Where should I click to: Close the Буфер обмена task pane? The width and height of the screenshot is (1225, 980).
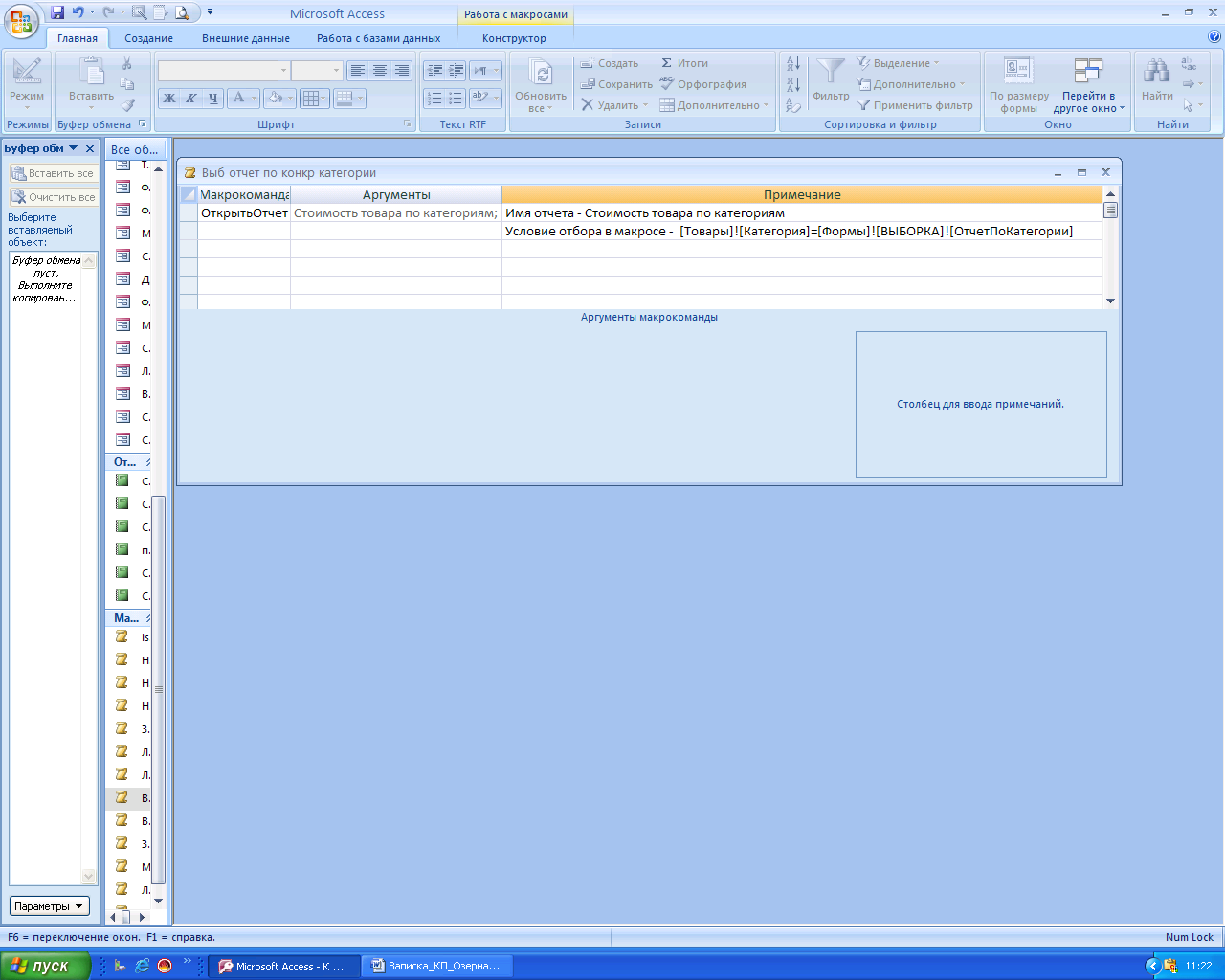click(x=90, y=148)
